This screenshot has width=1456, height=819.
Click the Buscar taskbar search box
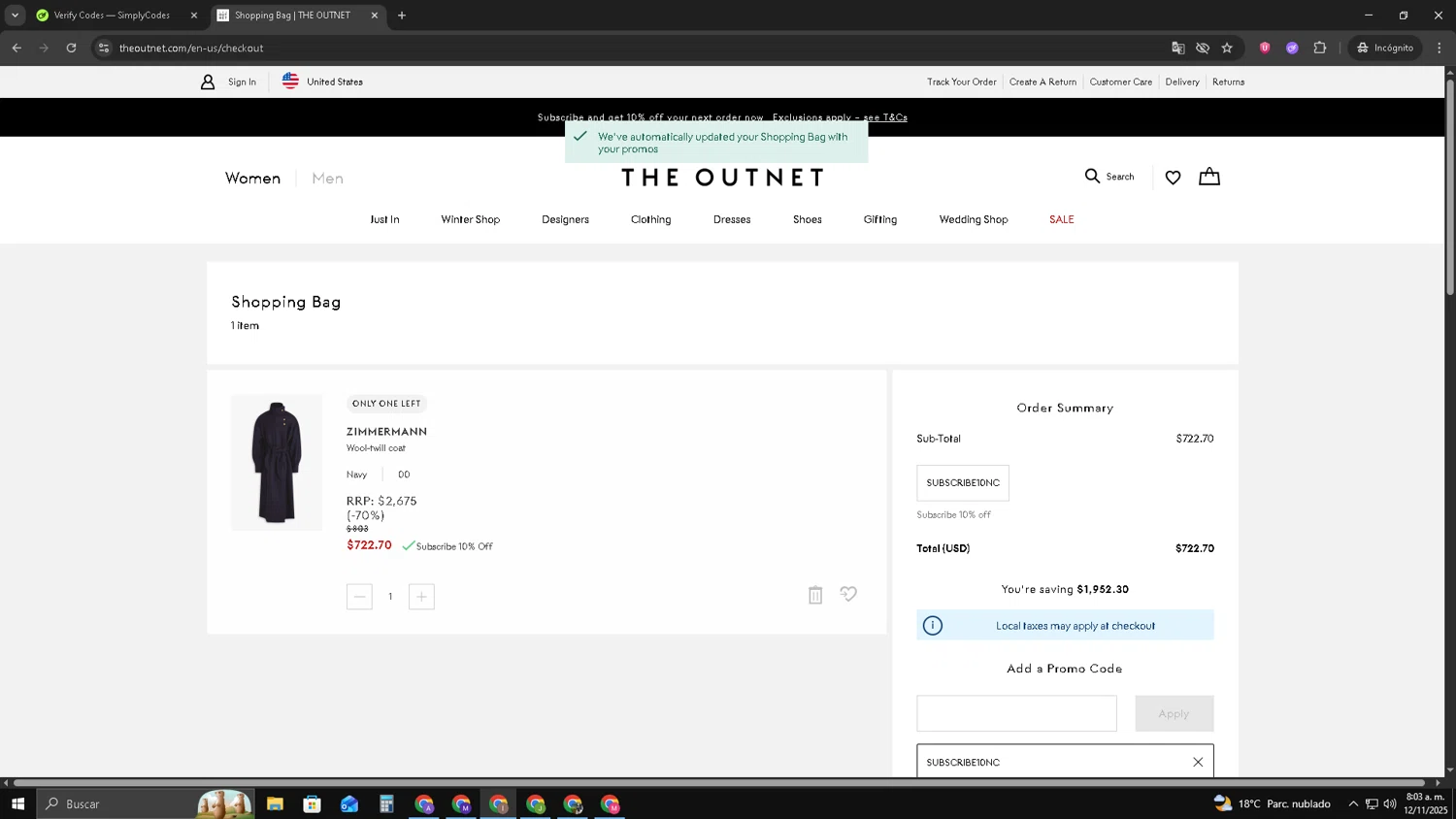tap(146, 803)
